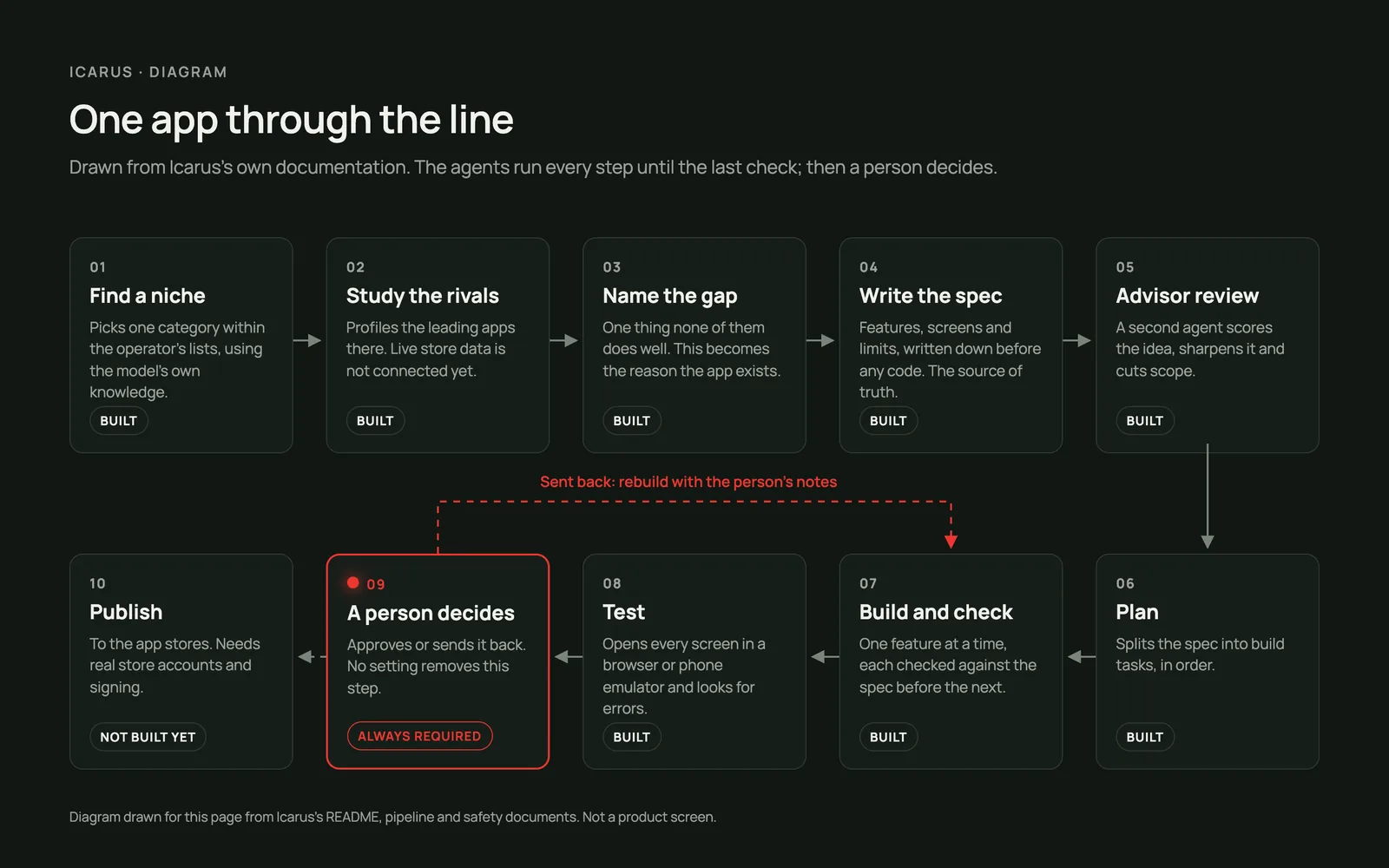Image resolution: width=1389 pixels, height=868 pixels.
Task: Click the "Picks one category within" description
Action: pyautogui.click(x=177, y=359)
